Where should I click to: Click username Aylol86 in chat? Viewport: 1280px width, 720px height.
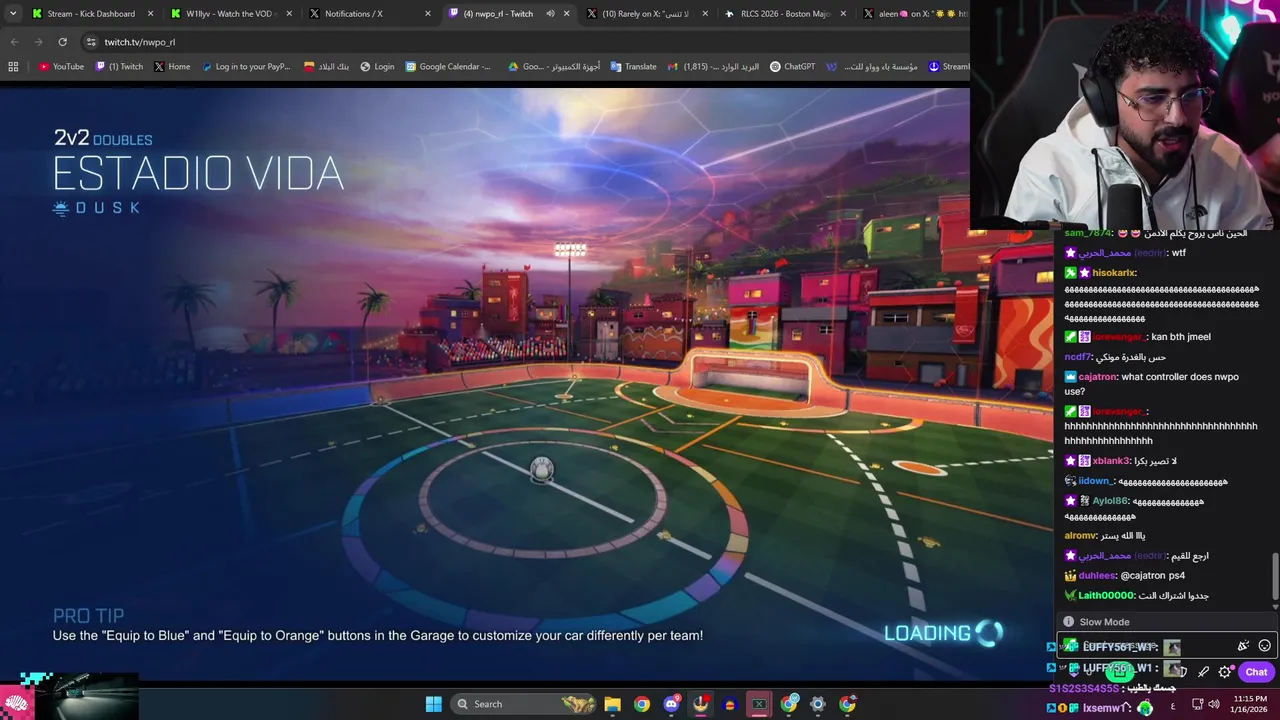1110,501
